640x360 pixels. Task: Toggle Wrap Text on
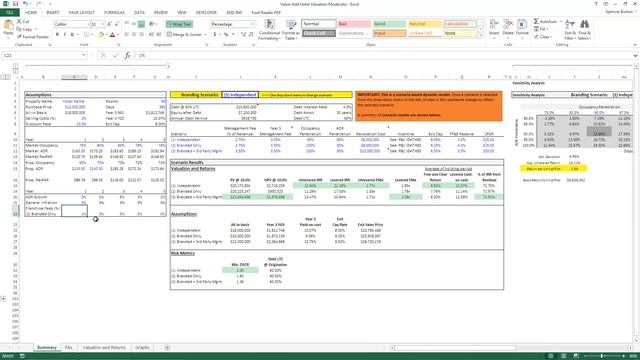pyautogui.click(x=179, y=24)
